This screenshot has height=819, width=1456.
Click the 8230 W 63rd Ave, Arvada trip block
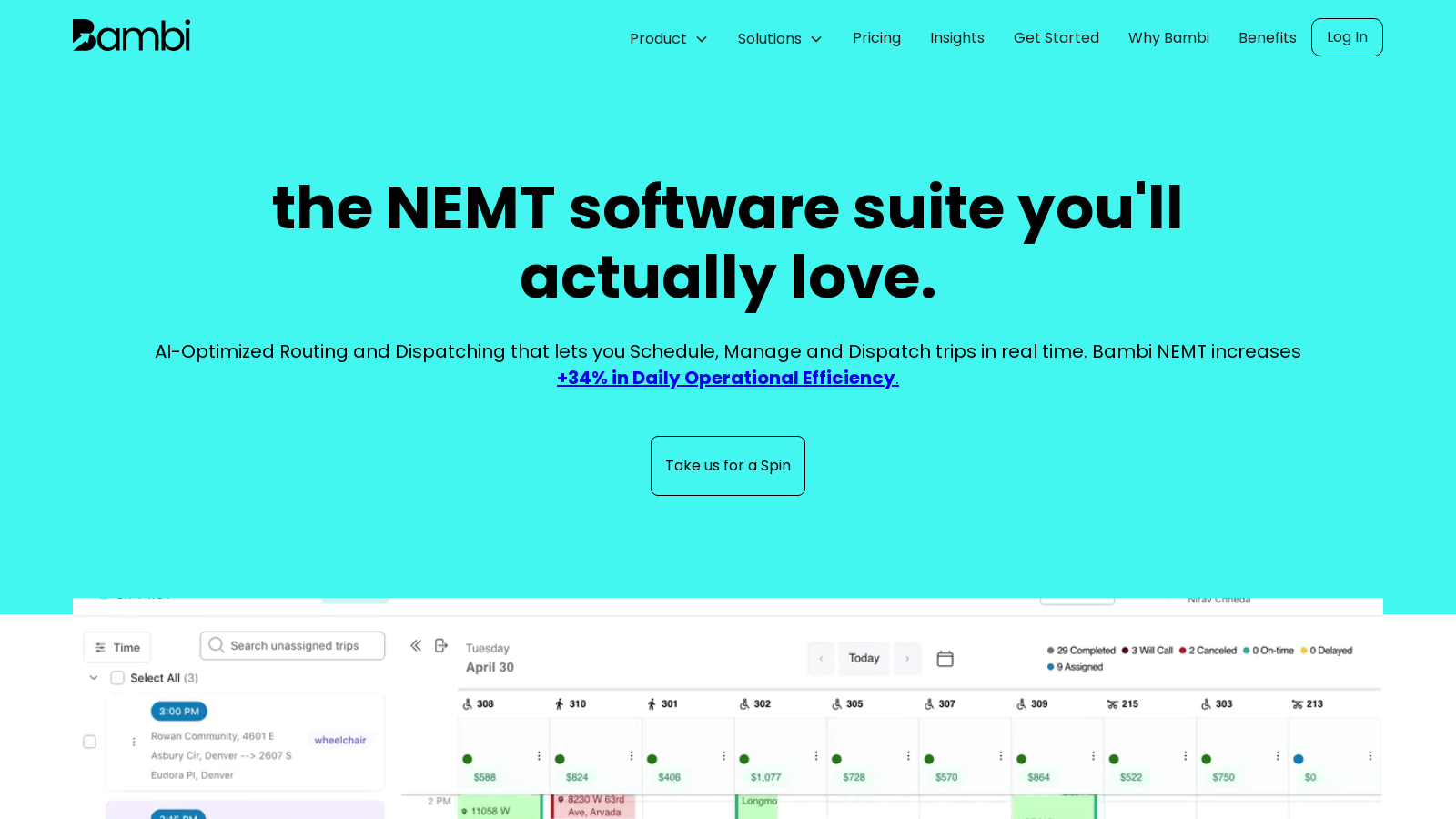point(595,806)
